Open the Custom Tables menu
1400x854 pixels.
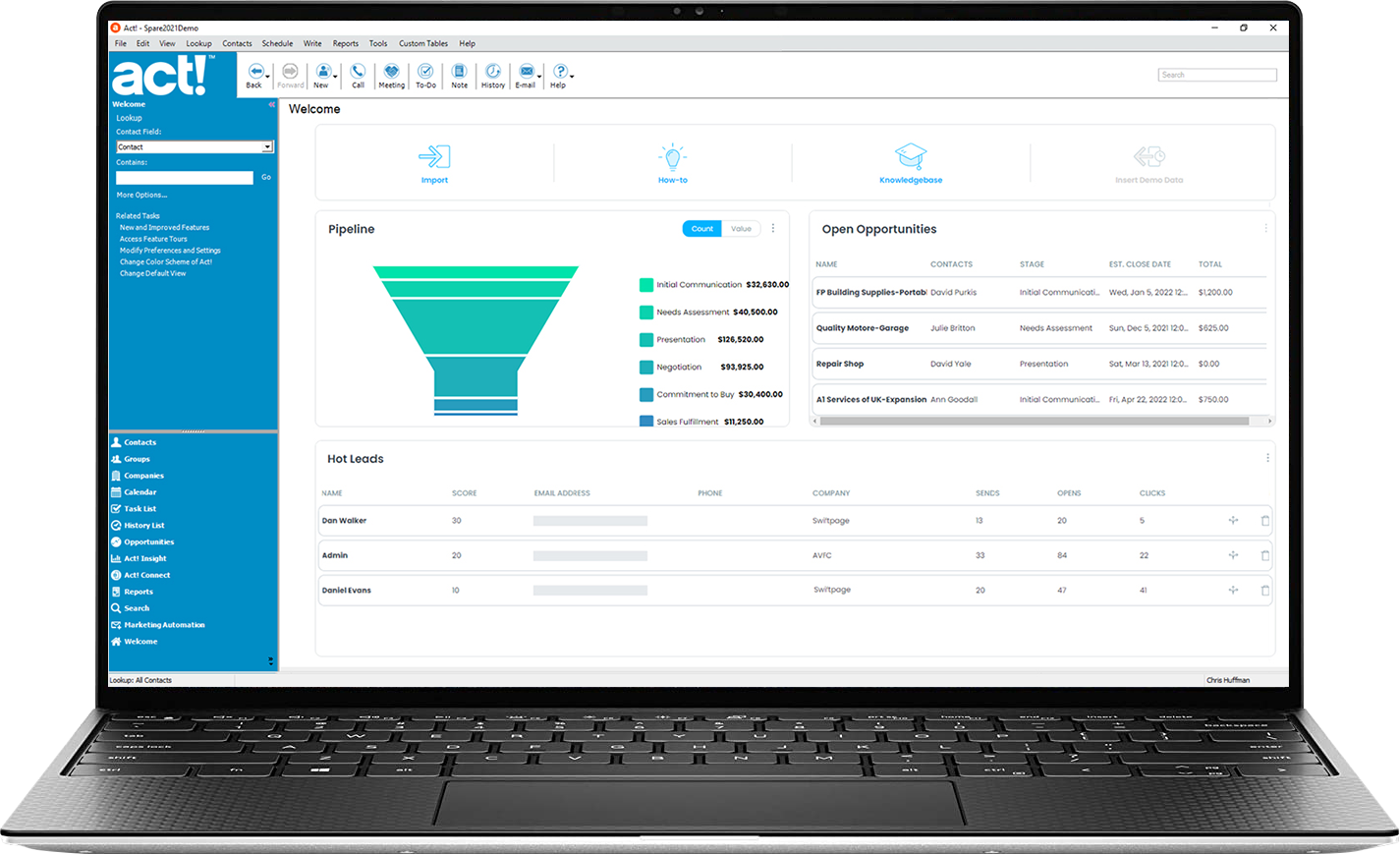[x=423, y=43]
